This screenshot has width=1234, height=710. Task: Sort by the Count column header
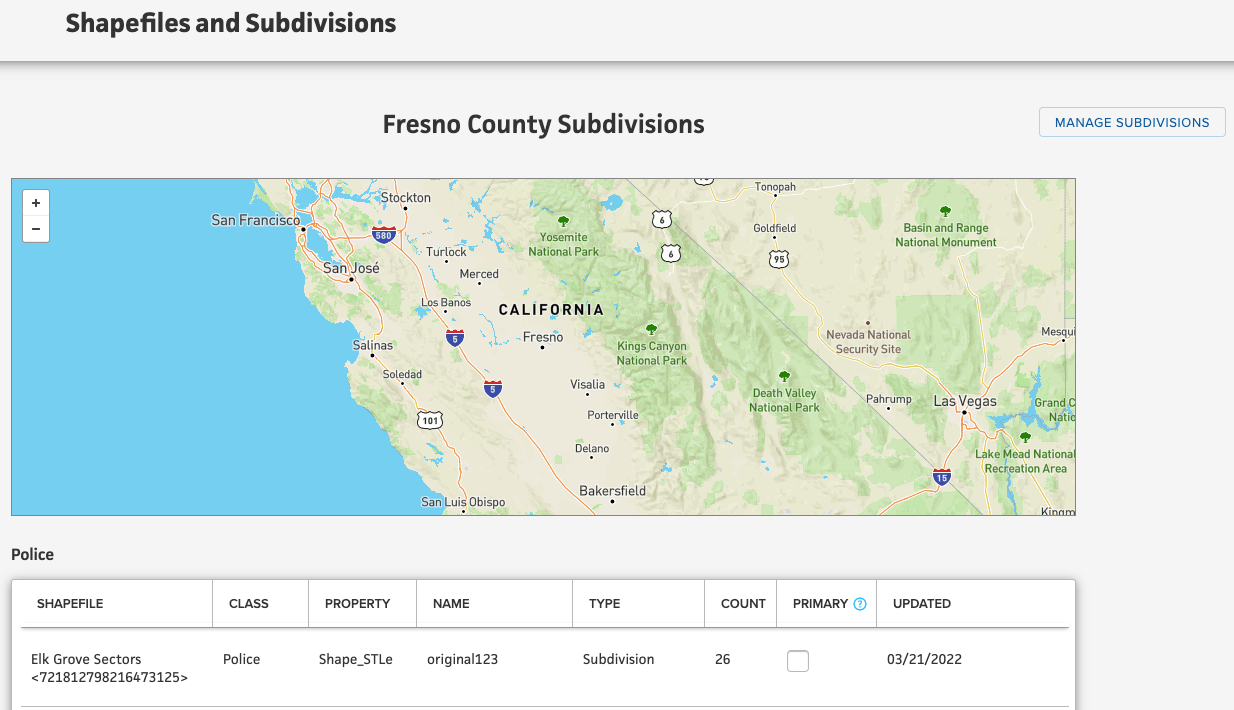(743, 604)
